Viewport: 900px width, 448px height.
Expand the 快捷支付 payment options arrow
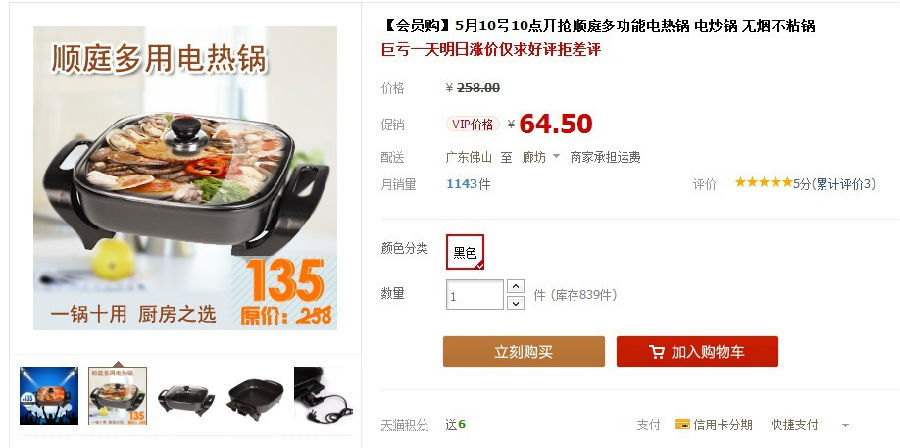(845, 426)
